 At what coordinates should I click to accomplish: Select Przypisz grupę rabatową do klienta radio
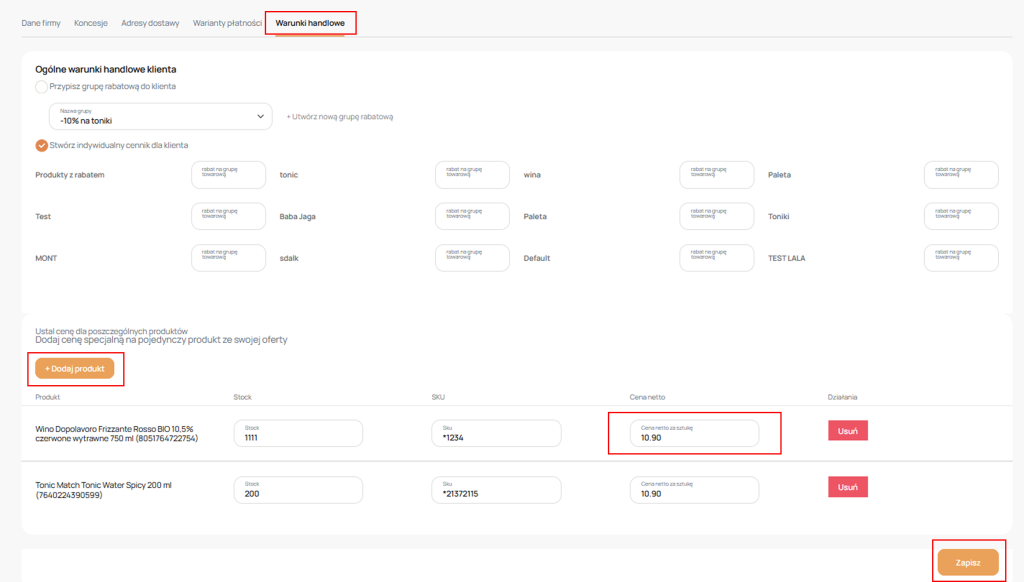coord(41,87)
